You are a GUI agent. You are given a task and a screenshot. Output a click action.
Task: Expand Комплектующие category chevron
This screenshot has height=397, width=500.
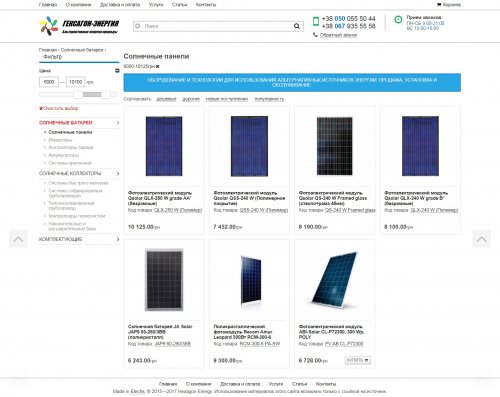pyautogui.click(x=118, y=239)
